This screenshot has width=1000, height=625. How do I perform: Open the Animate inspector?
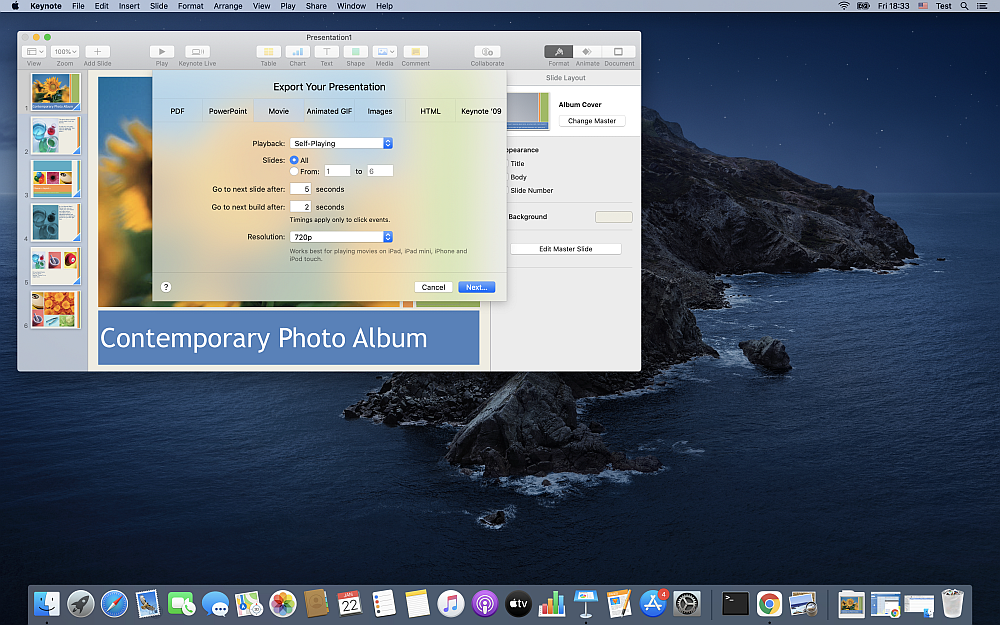[587, 51]
